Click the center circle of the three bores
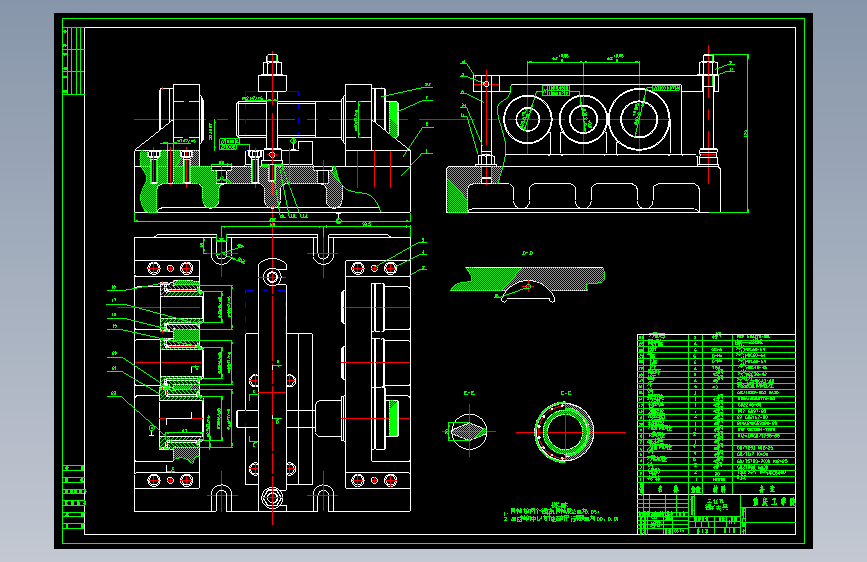 point(583,119)
